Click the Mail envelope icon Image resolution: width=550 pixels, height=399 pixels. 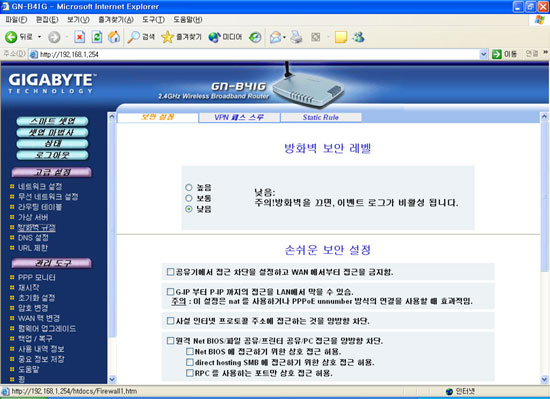pyautogui.click(x=276, y=37)
